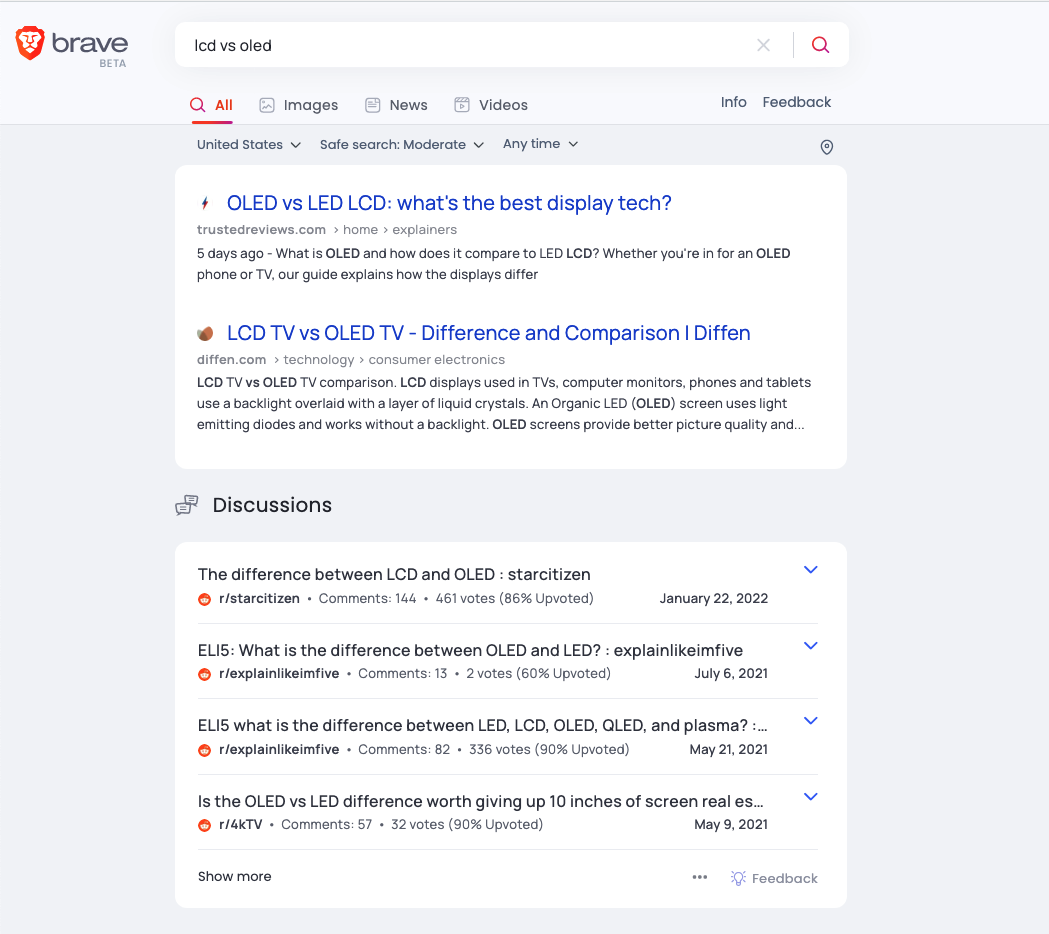Click the July 6, 2021 date

pyautogui.click(x=731, y=674)
